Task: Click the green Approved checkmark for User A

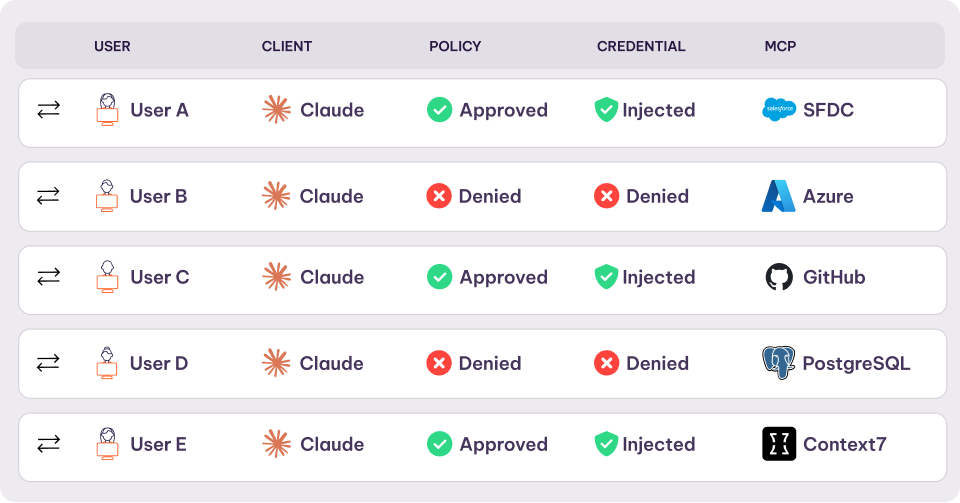Action: (x=439, y=110)
